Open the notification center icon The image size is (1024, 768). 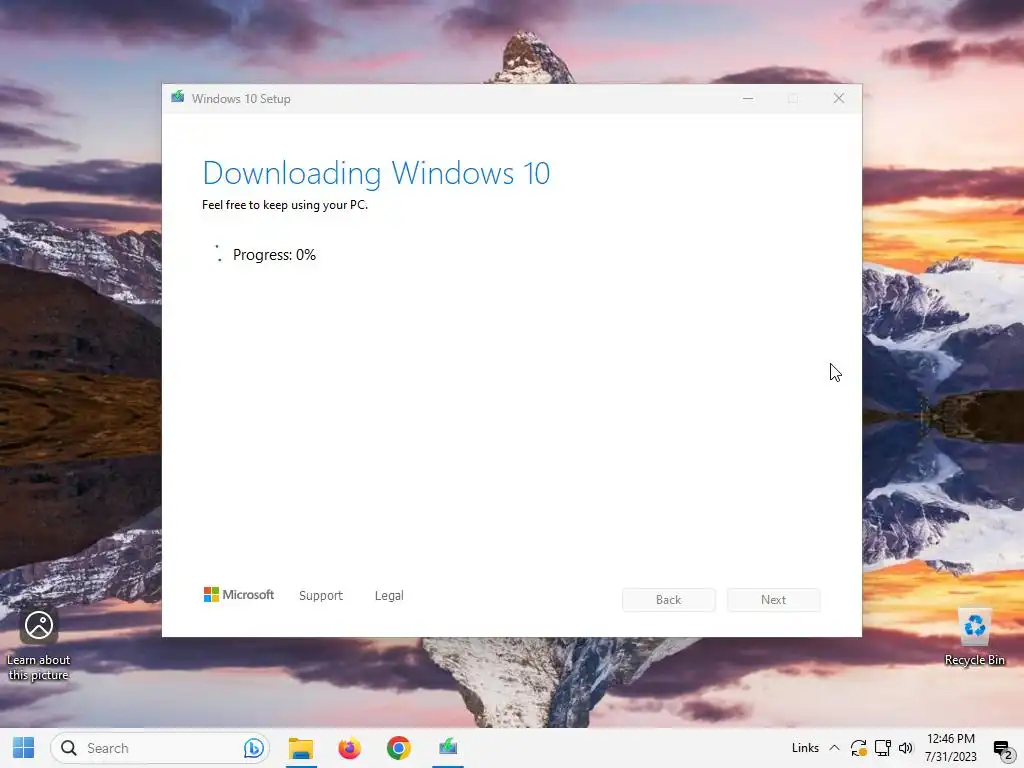click(1002, 750)
